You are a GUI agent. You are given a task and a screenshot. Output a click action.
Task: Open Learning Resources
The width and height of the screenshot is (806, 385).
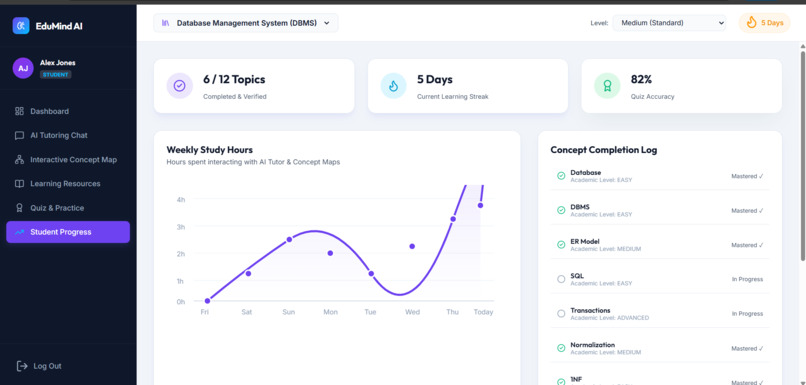pos(68,184)
